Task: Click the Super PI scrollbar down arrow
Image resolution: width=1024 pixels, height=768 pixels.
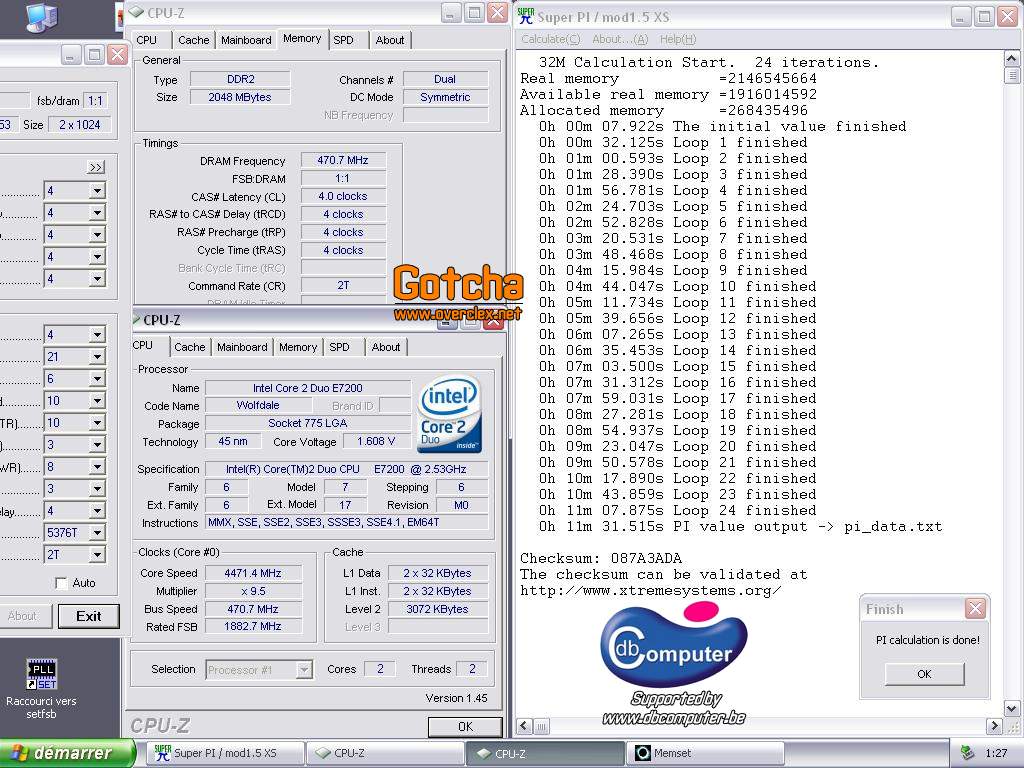Action: (x=1012, y=709)
